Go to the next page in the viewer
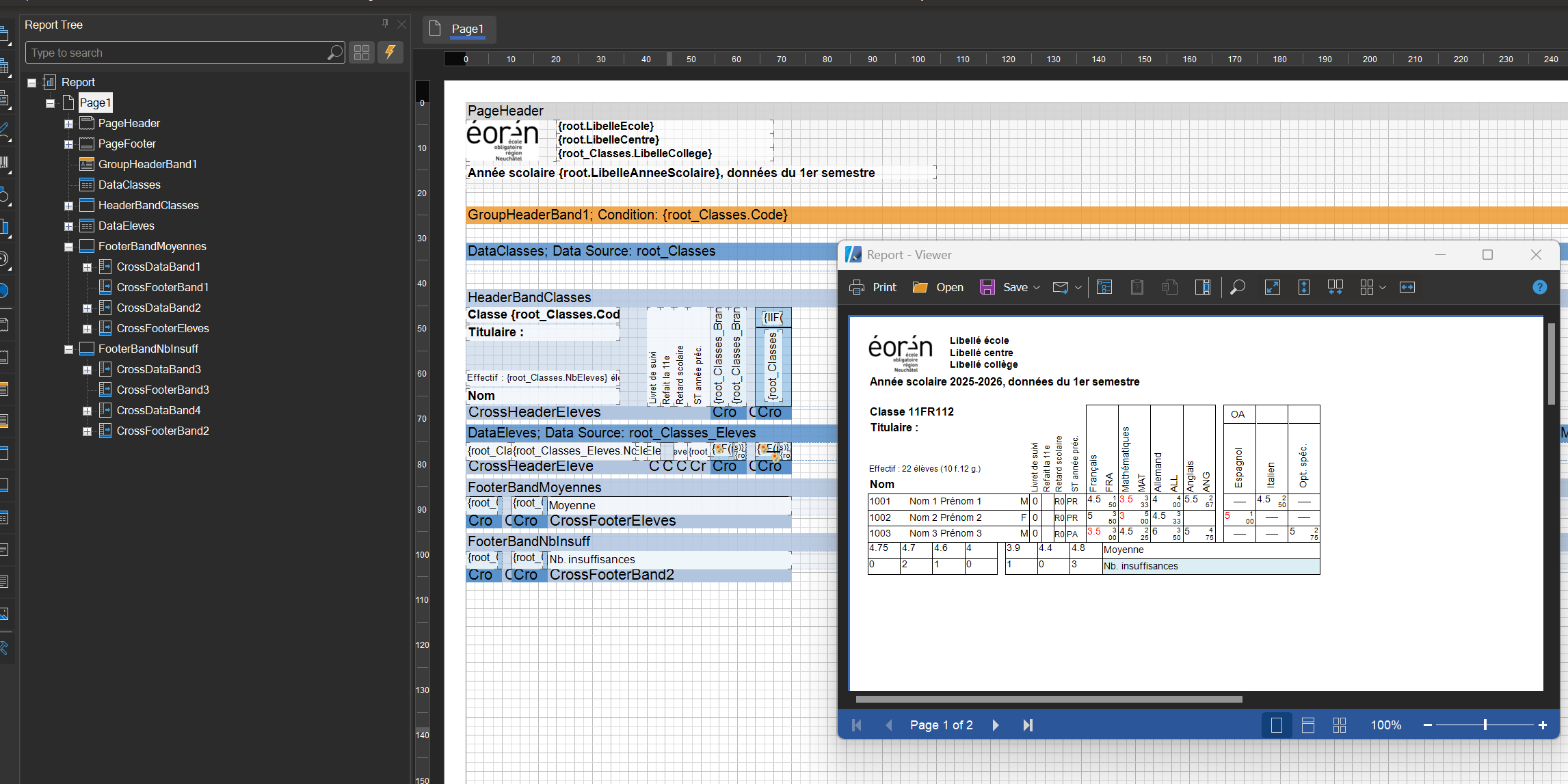Screen dimensions: 1568x784 996,725
